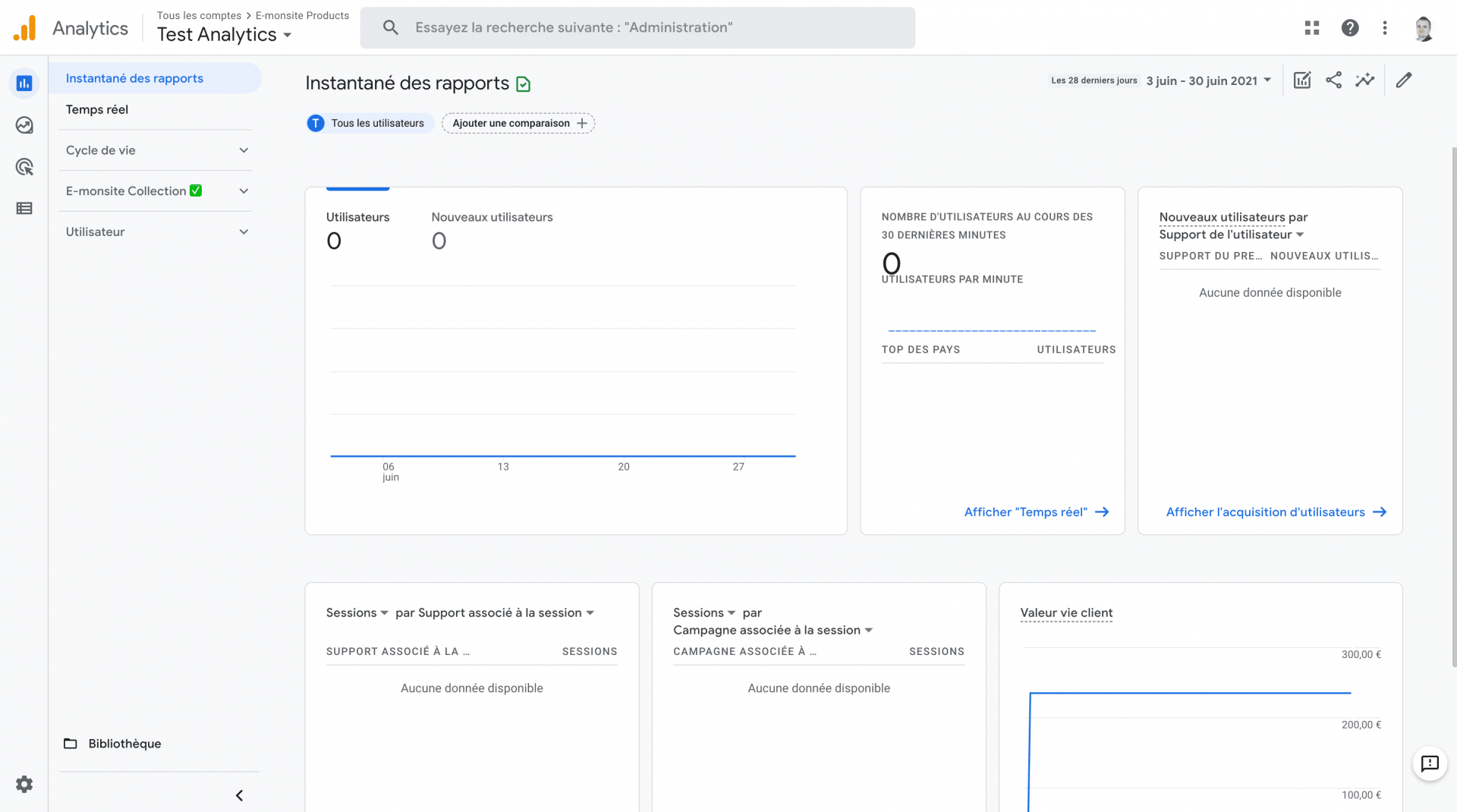Open the user account avatar

[1424, 28]
